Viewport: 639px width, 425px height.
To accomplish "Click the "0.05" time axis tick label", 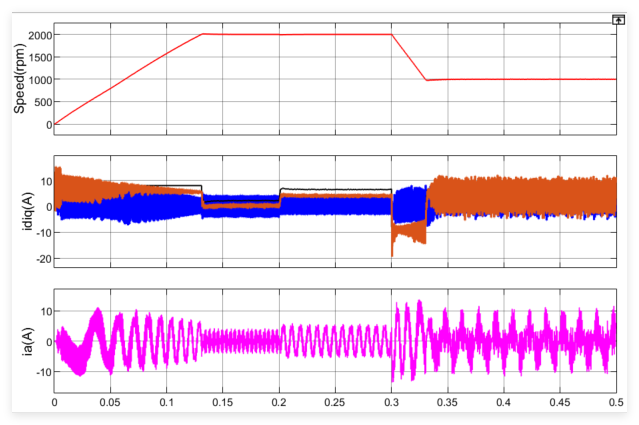I will pyautogui.click(x=110, y=403).
